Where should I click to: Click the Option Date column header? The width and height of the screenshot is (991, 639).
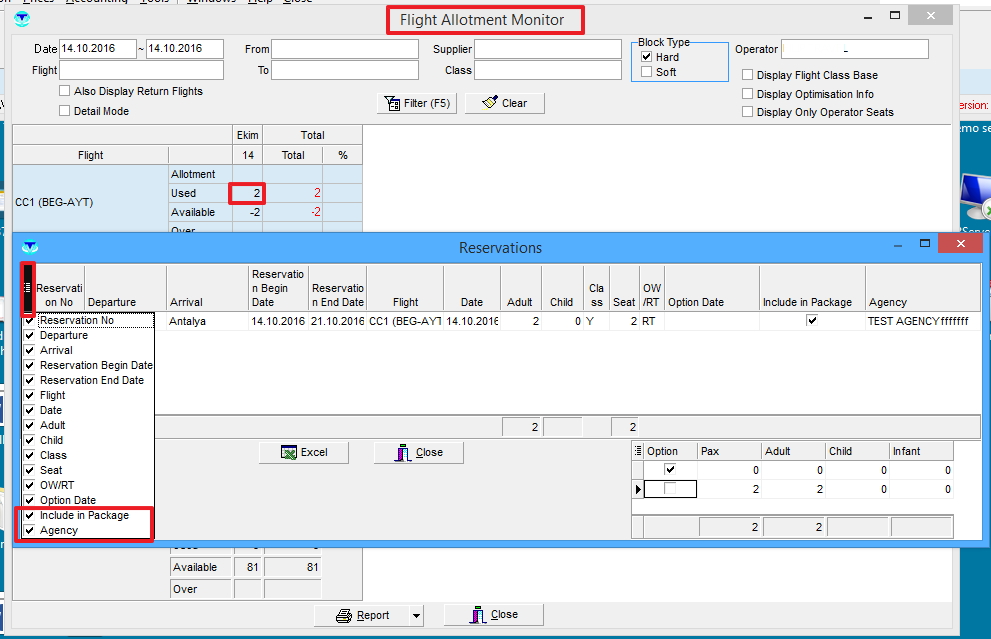pyautogui.click(x=711, y=302)
